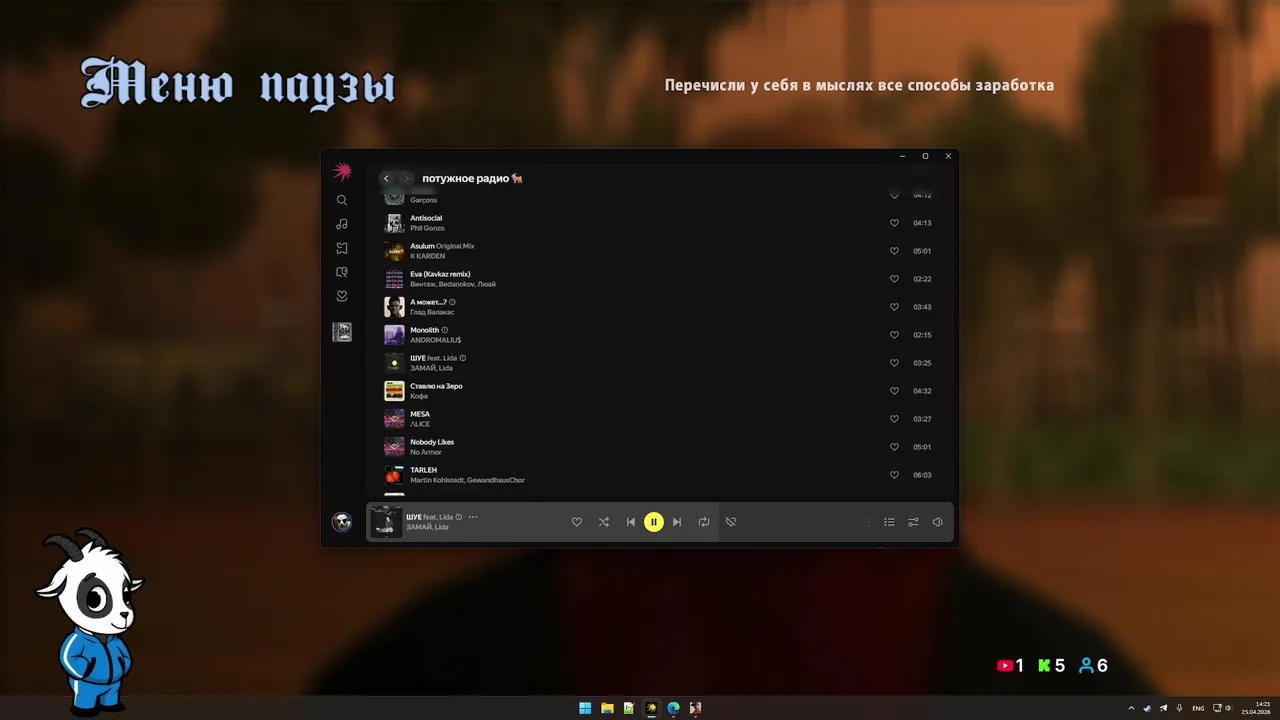Click the volume speaker icon
The image size is (1280, 720).
coord(937,522)
